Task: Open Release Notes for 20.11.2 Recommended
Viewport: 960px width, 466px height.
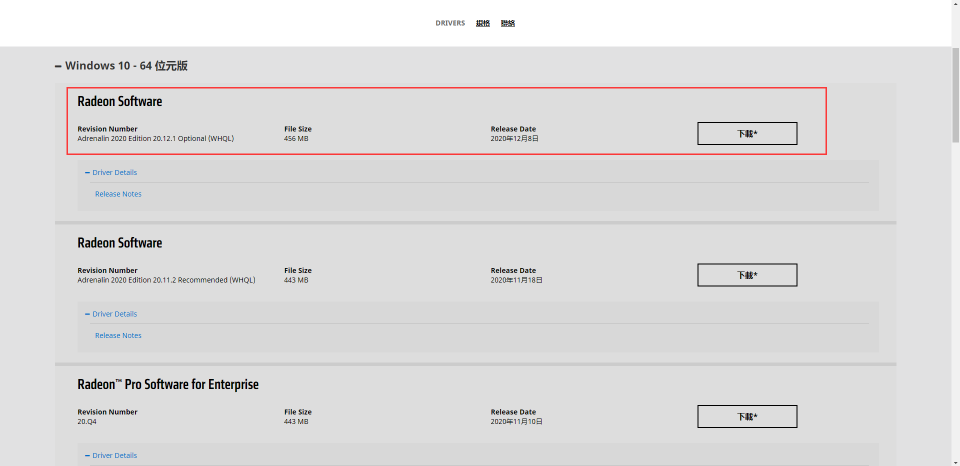Action: (x=118, y=336)
